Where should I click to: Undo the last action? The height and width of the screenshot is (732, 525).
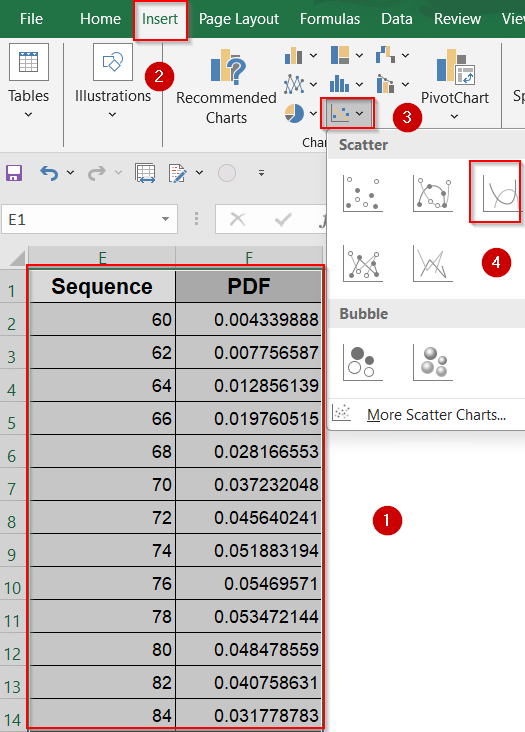pyautogui.click(x=49, y=173)
